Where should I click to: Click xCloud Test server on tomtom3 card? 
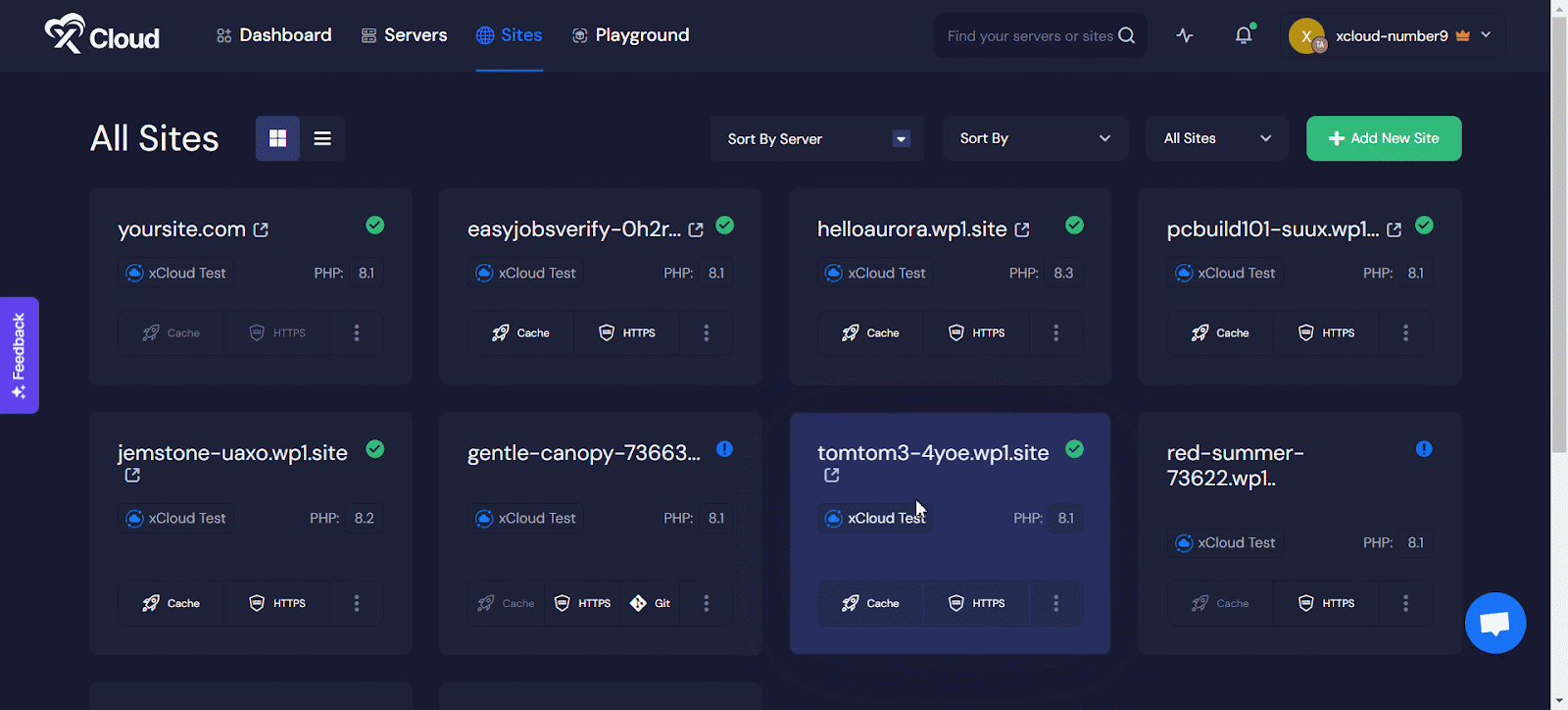click(875, 518)
